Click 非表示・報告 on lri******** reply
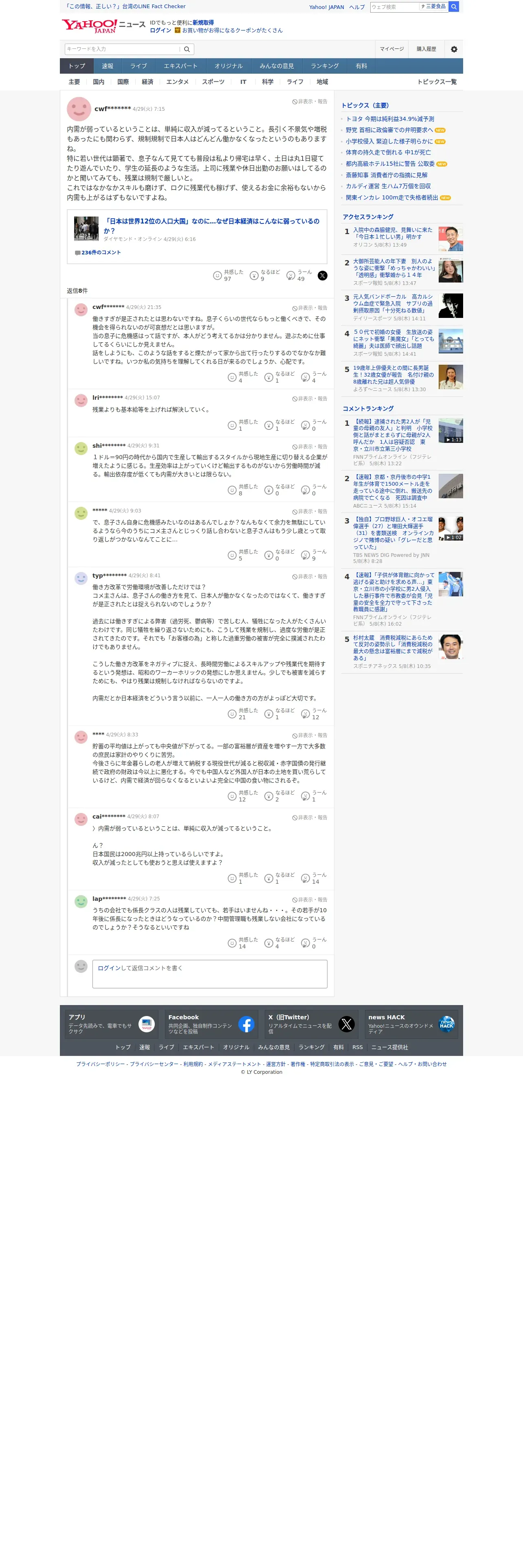This screenshot has height=1568, width=523. click(x=309, y=399)
